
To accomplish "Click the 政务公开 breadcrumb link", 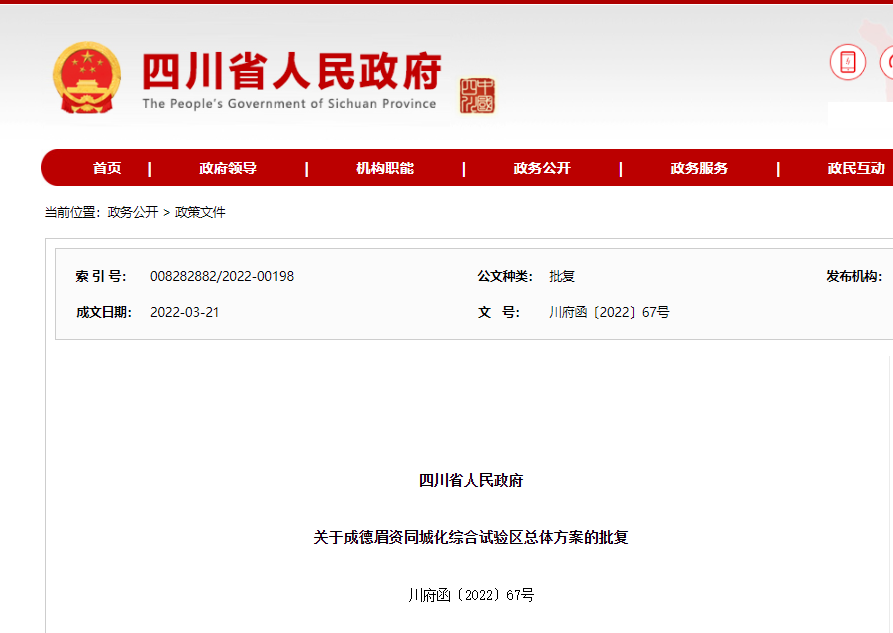I will pyautogui.click(x=133, y=212).
